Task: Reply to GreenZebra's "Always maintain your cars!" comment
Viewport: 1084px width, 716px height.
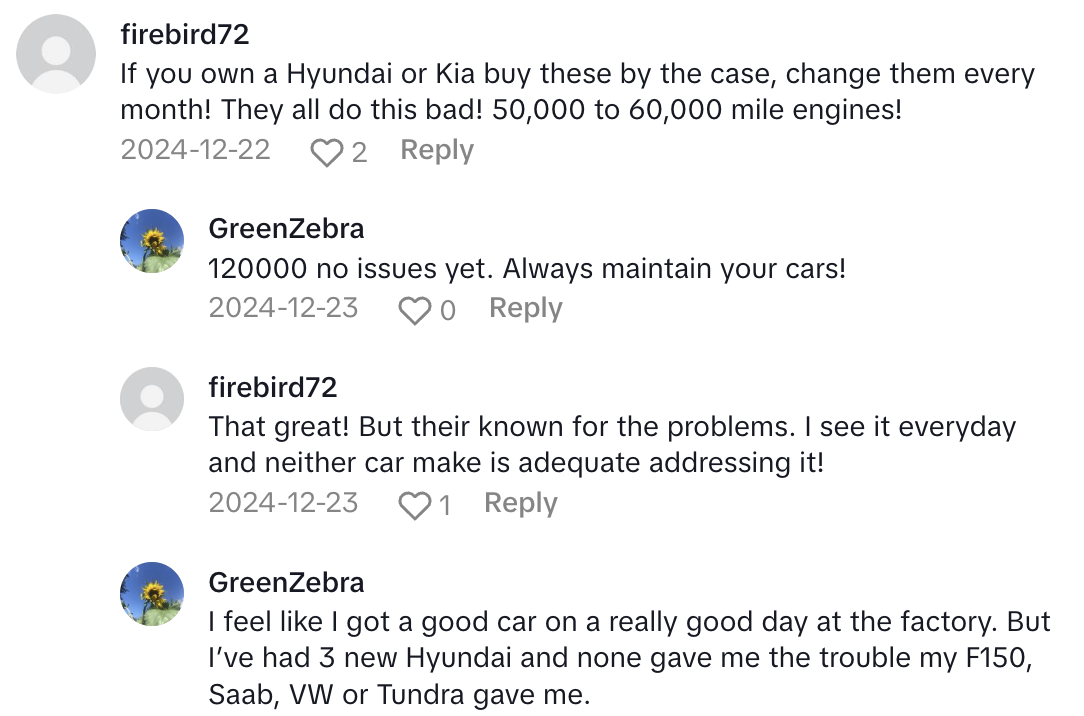Action: pos(525,308)
